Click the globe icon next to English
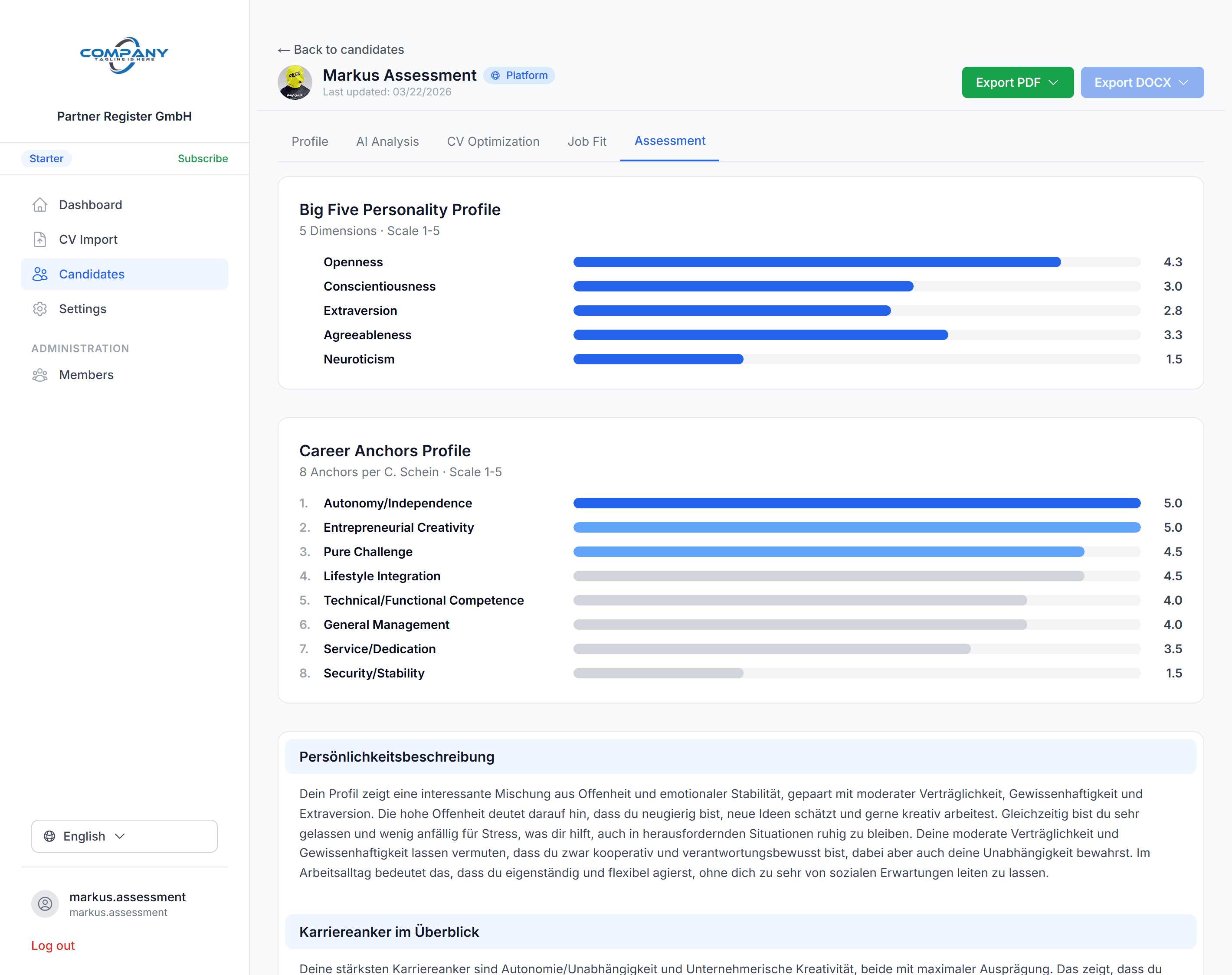The width and height of the screenshot is (1232, 975). click(49, 836)
